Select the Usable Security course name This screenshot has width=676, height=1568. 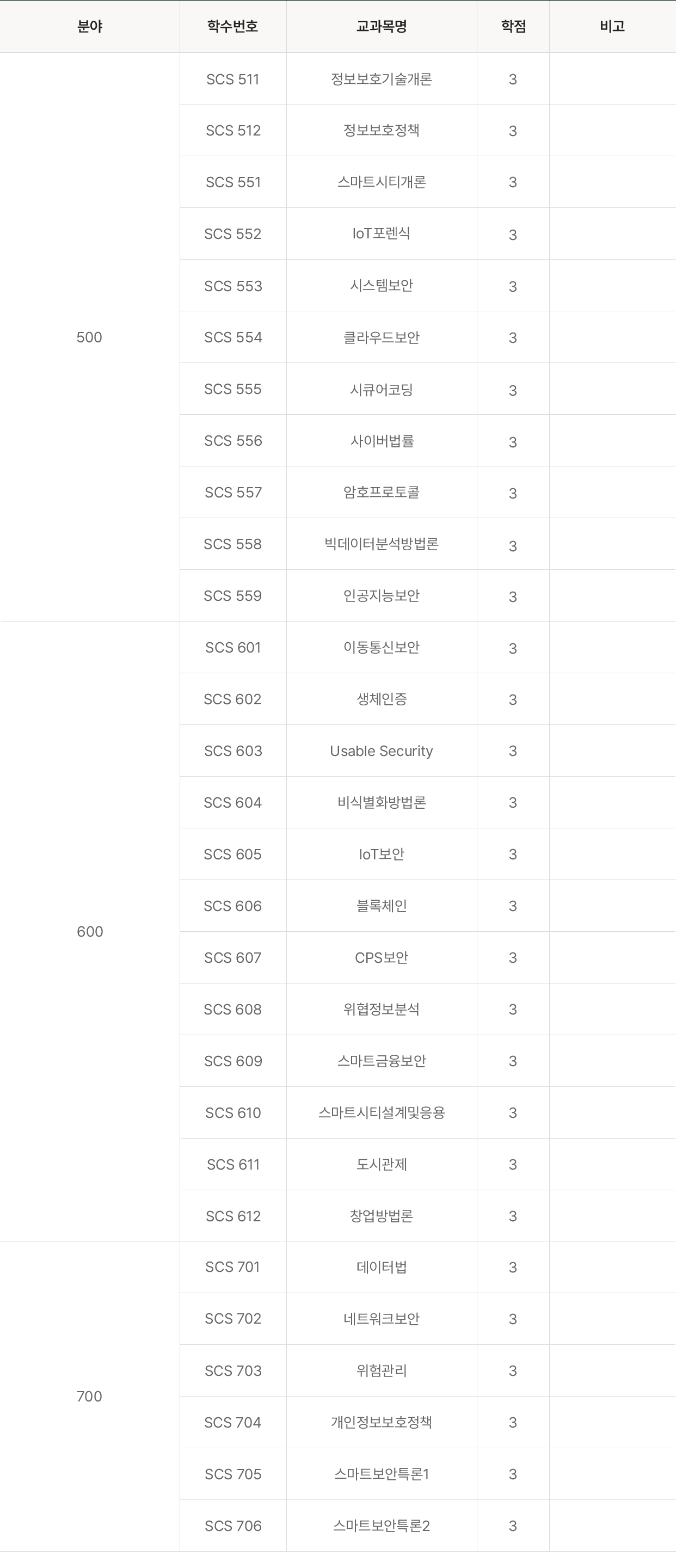(x=382, y=751)
